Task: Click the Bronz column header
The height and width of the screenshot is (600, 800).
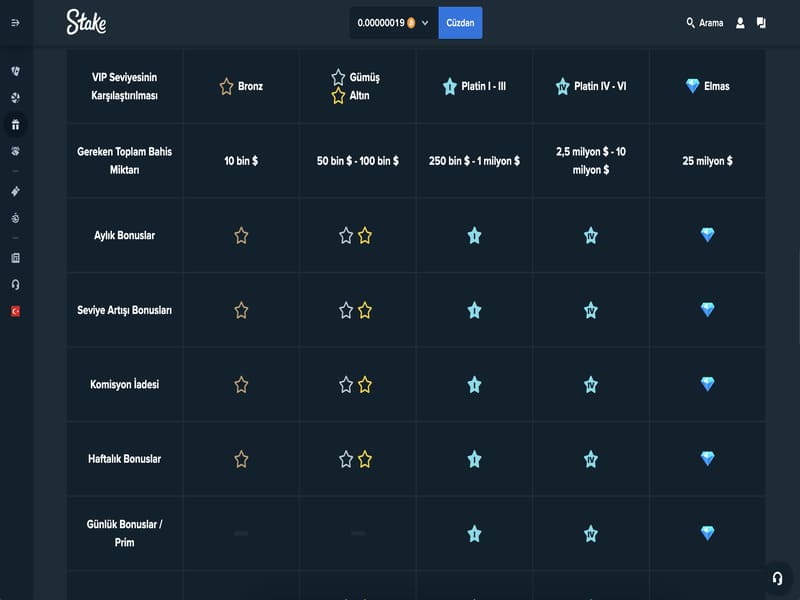Action: [241, 86]
